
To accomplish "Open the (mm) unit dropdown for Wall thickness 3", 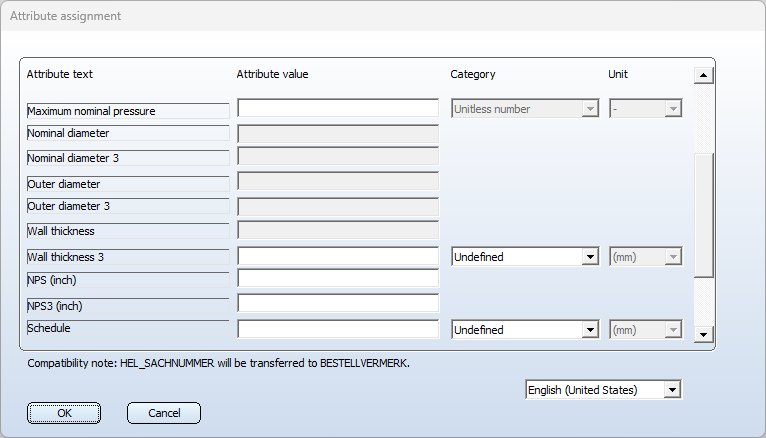I will click(x=645, y=257).
